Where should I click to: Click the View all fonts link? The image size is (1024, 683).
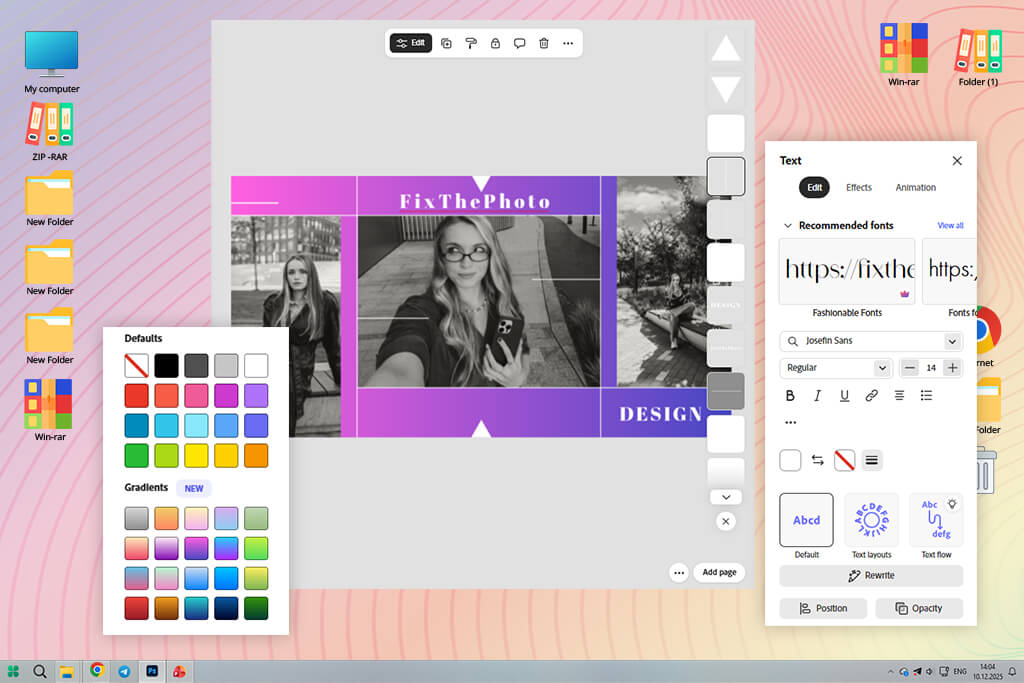tap(950, 225)
